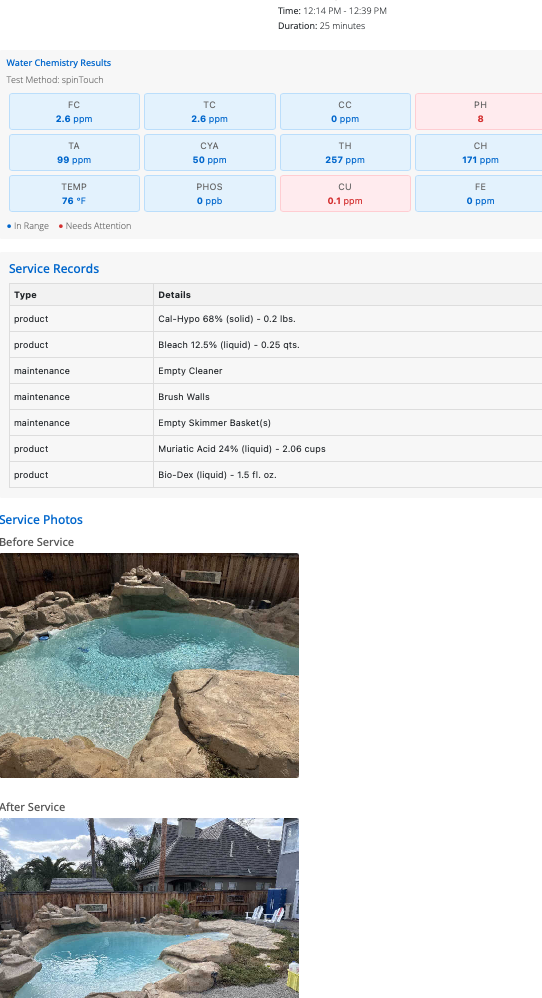Select the CH 171 ppm reading card
This screenshot has width=542, height=998.
tap(479, 152)
